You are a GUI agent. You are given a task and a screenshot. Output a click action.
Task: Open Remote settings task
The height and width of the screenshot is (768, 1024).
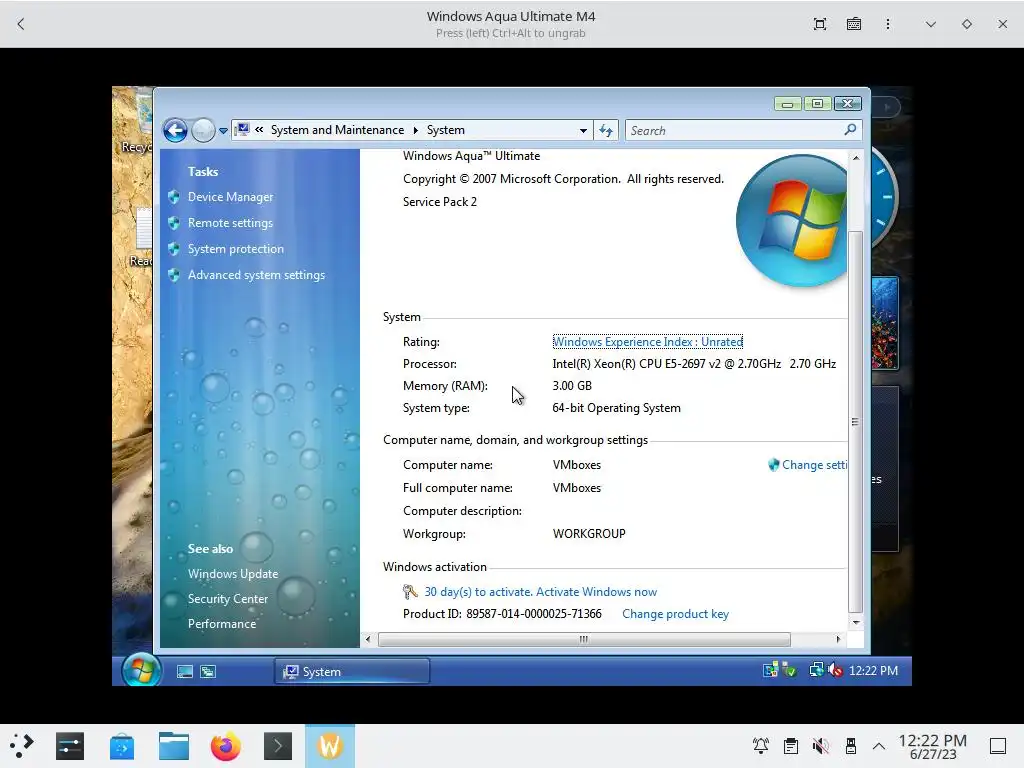(x=231, y=223)
